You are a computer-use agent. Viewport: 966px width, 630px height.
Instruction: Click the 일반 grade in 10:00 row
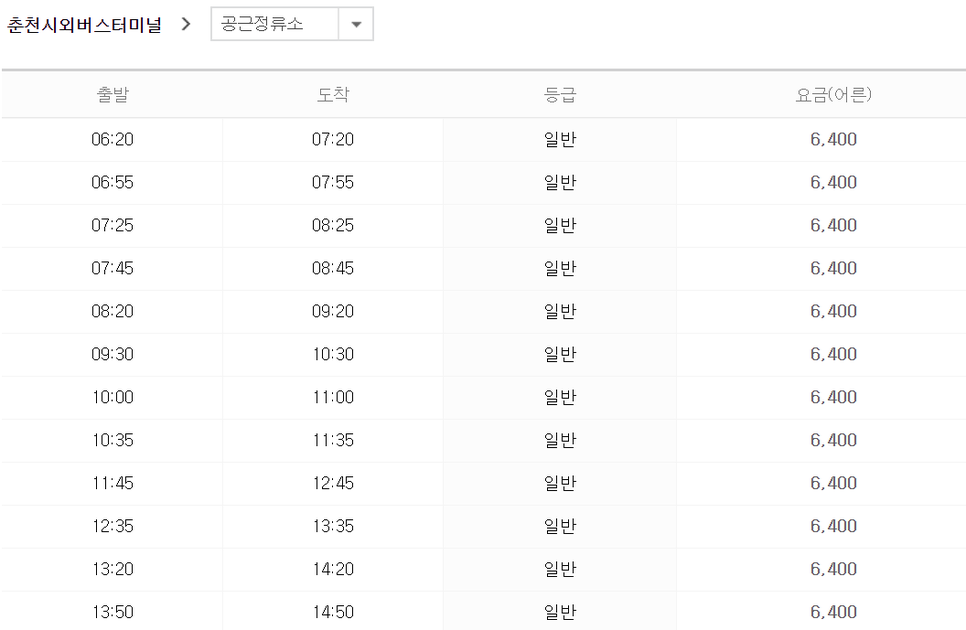559,397
